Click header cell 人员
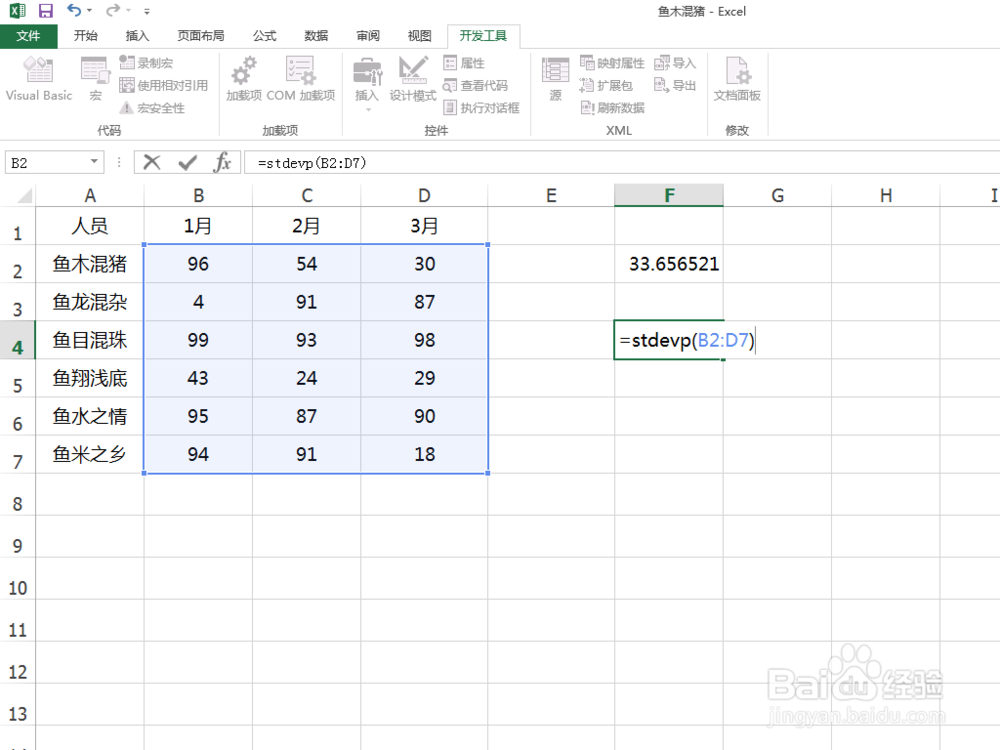 click(x=90, y=226)
